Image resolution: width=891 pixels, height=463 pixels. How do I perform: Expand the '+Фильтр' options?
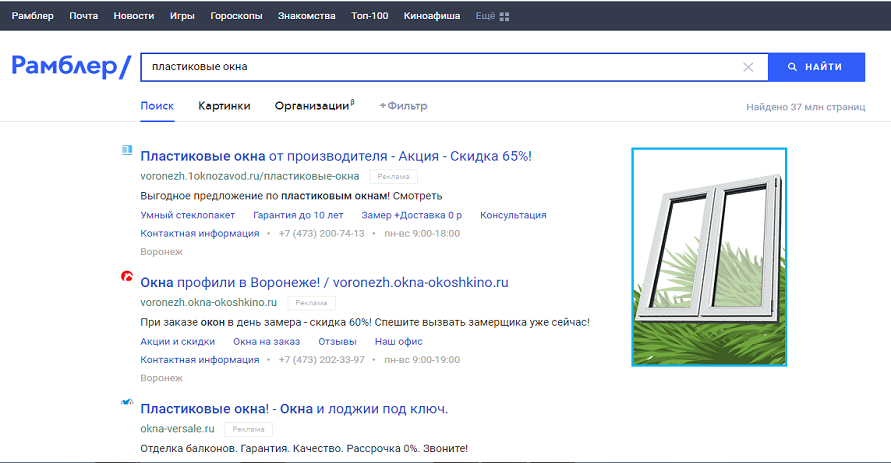coord(403,106)
